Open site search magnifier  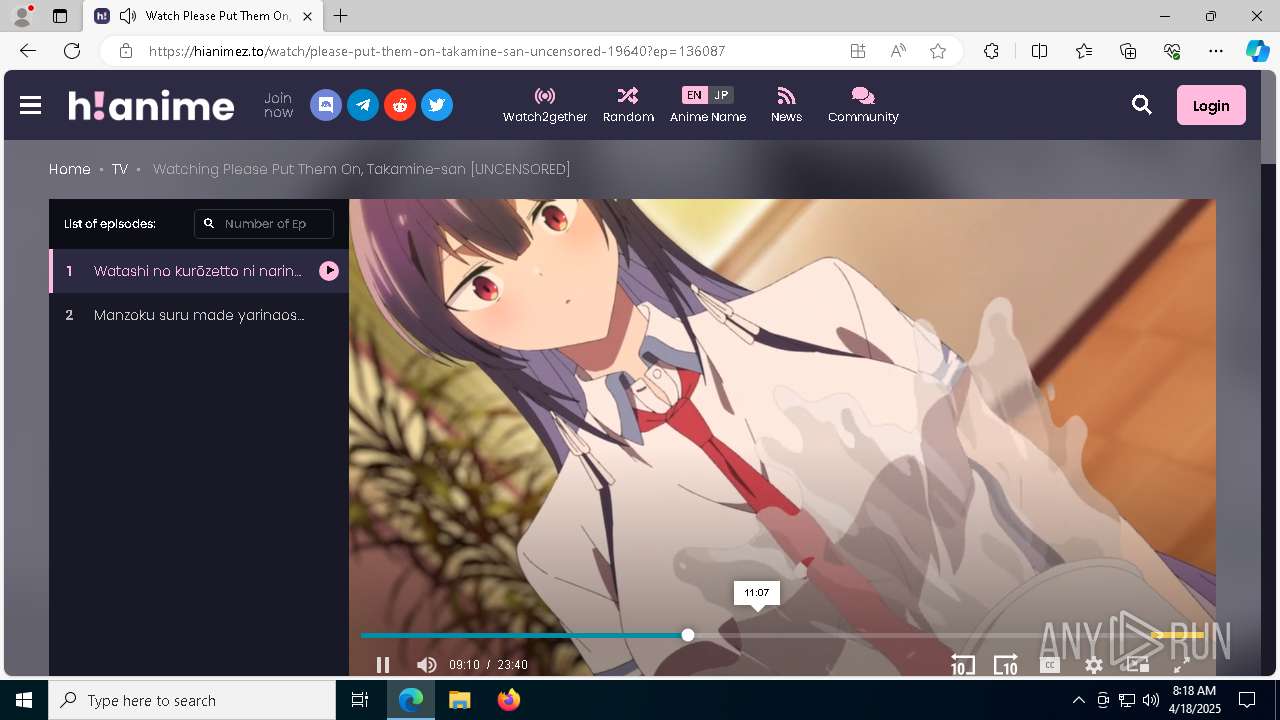(x=1142, y=105)
